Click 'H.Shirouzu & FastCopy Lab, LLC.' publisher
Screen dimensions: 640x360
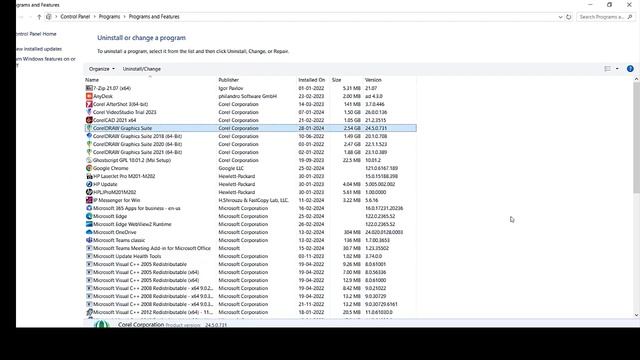click(253, 200)
